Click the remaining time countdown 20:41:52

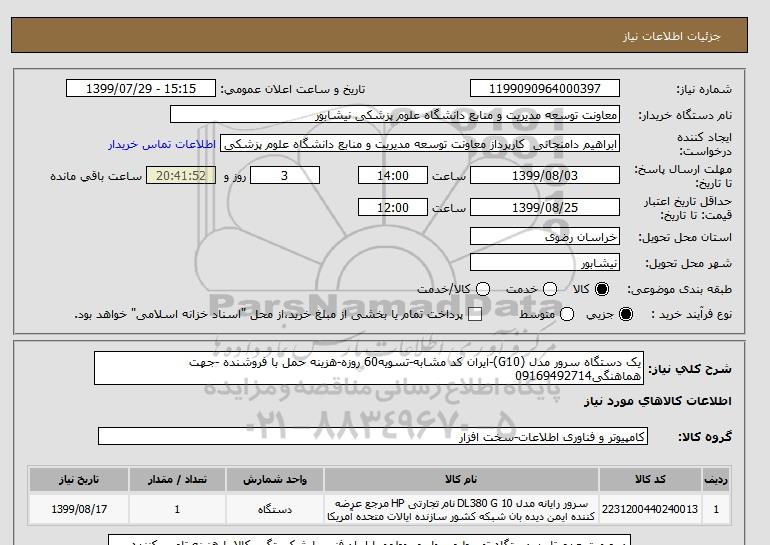tap(181, 175)
